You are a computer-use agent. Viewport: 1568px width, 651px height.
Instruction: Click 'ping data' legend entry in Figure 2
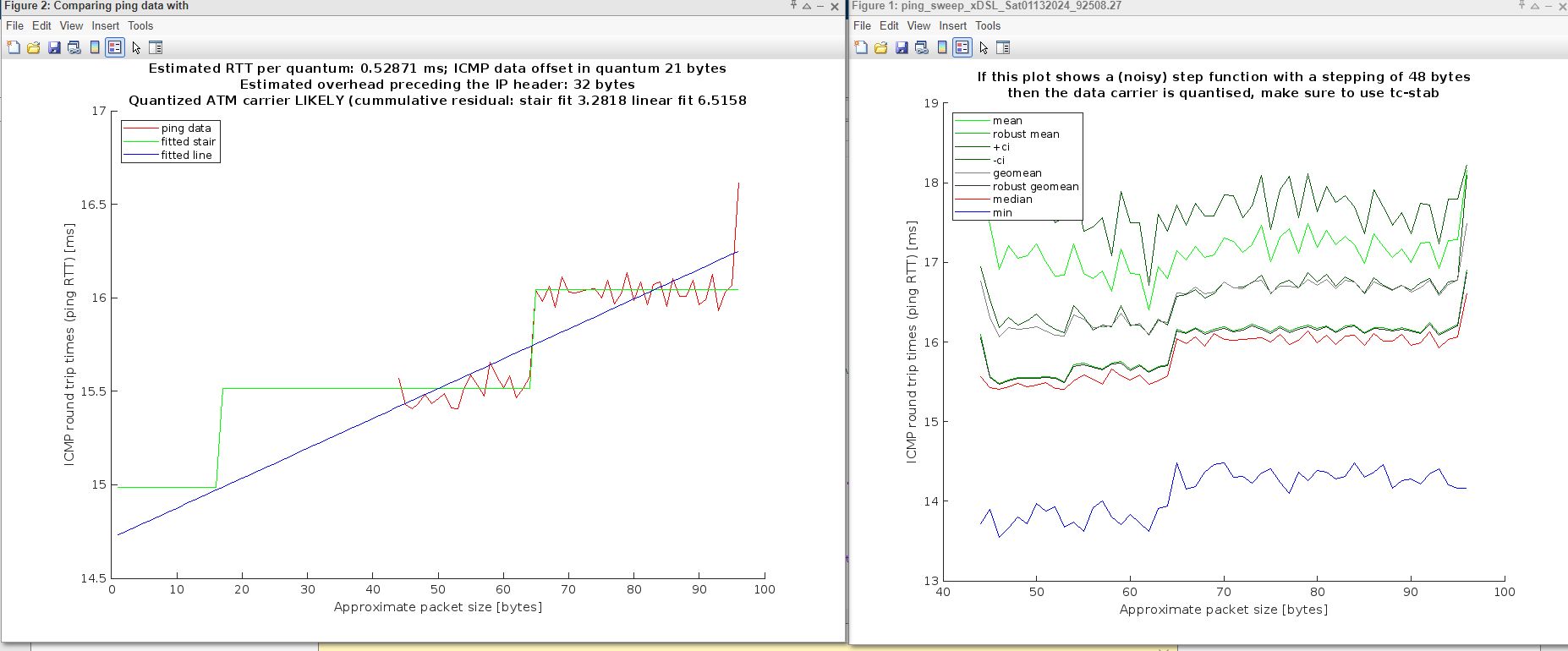tap(186, 129)
